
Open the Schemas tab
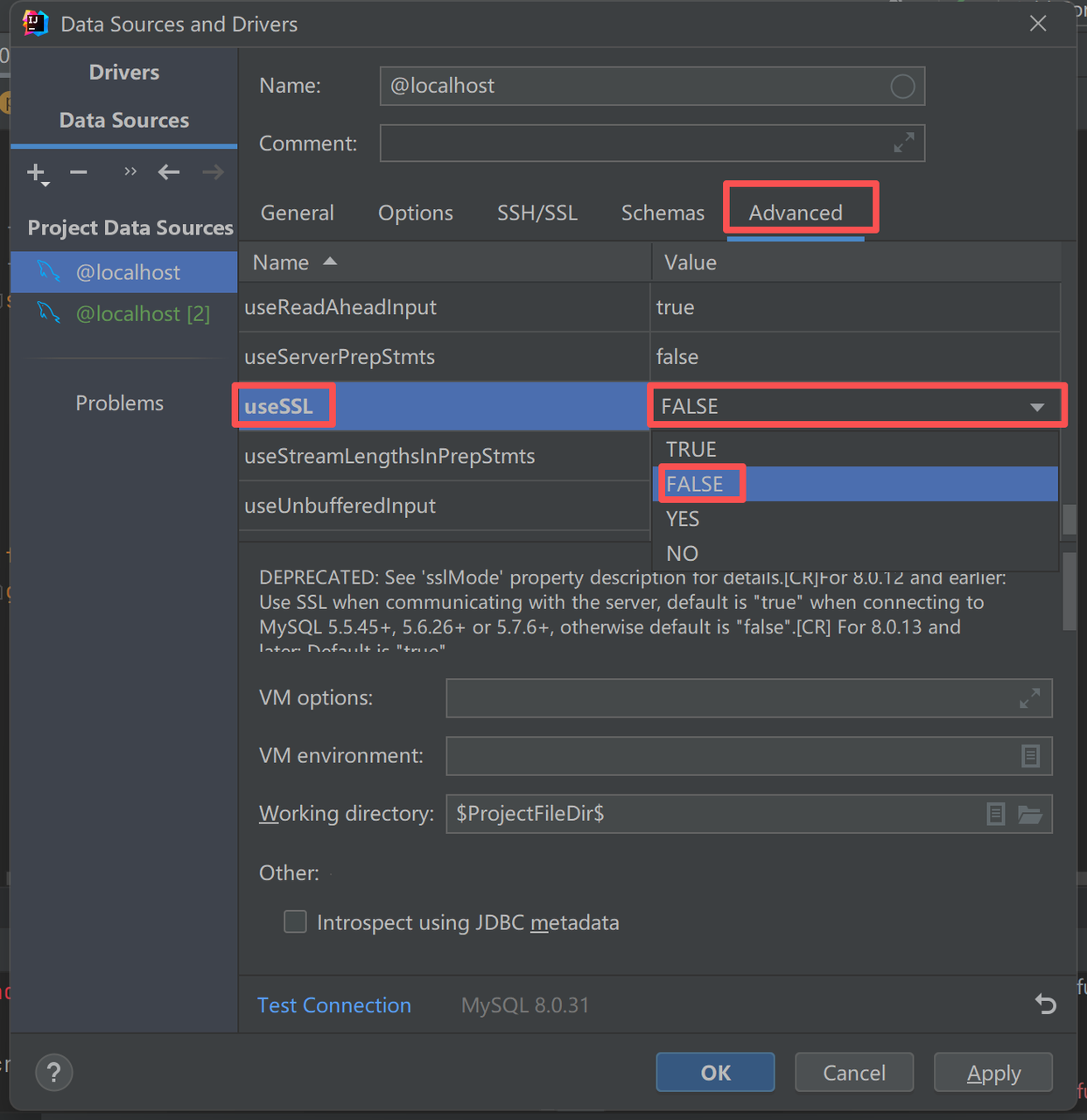pyautogui.click(x=663, y=213)
